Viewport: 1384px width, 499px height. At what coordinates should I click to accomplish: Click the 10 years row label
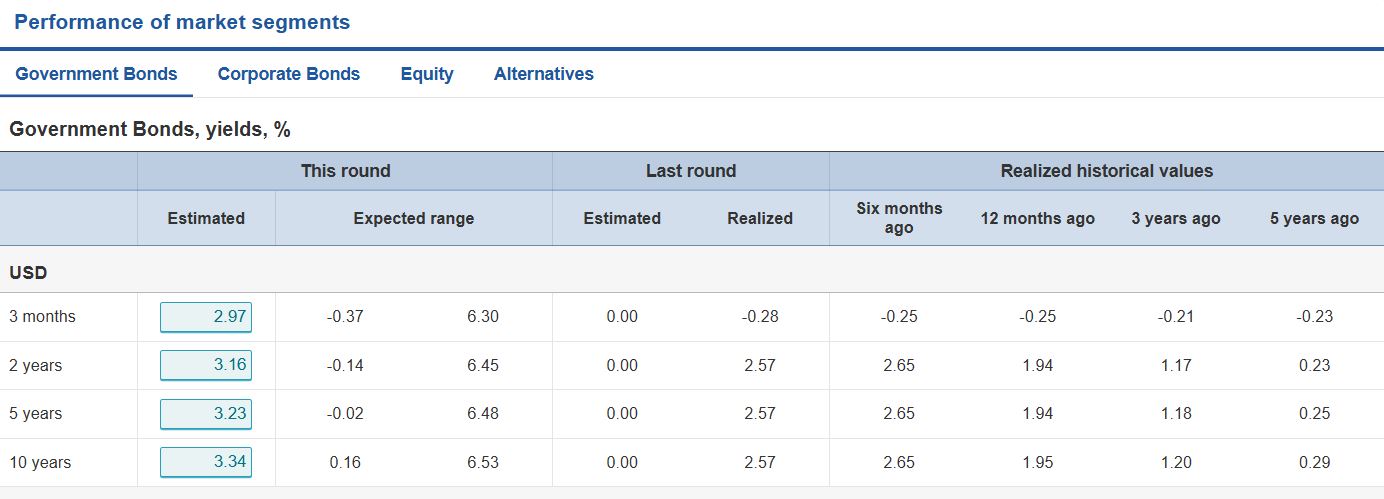coord(40,463)
